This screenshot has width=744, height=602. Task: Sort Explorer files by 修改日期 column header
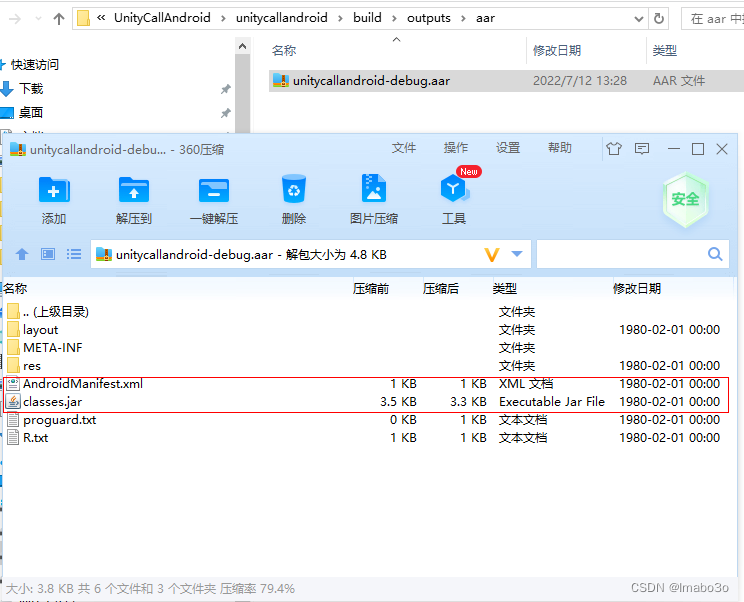(x=557, y=50)
